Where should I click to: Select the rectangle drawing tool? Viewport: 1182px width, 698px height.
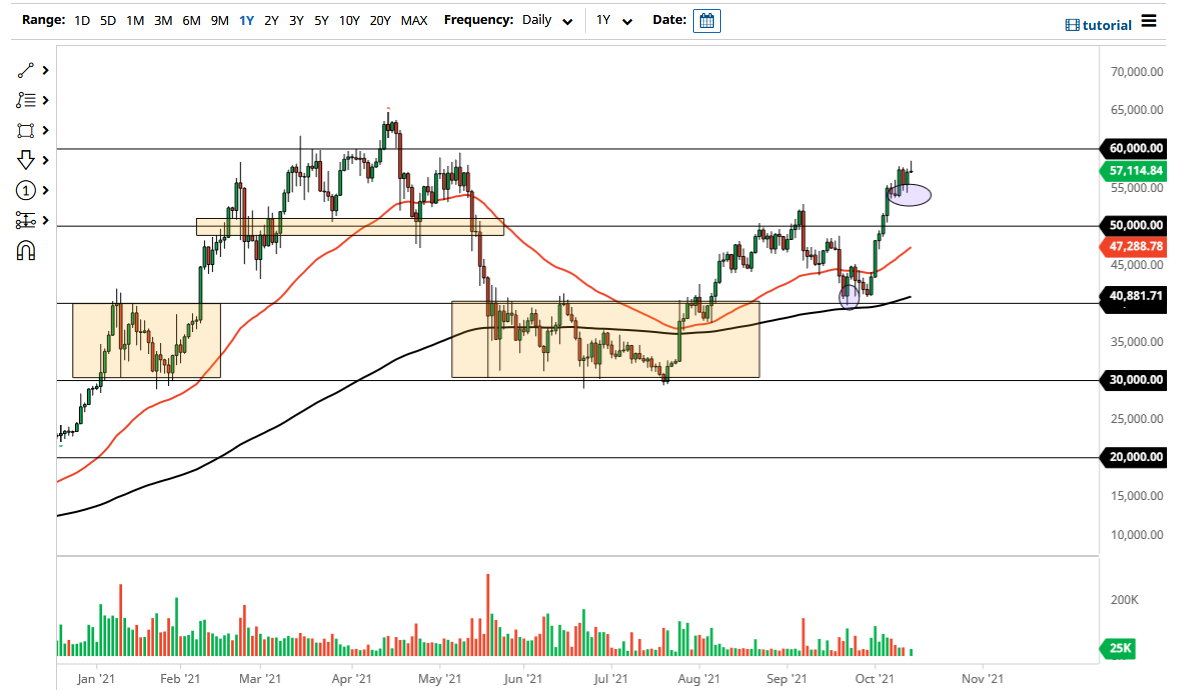25,130
